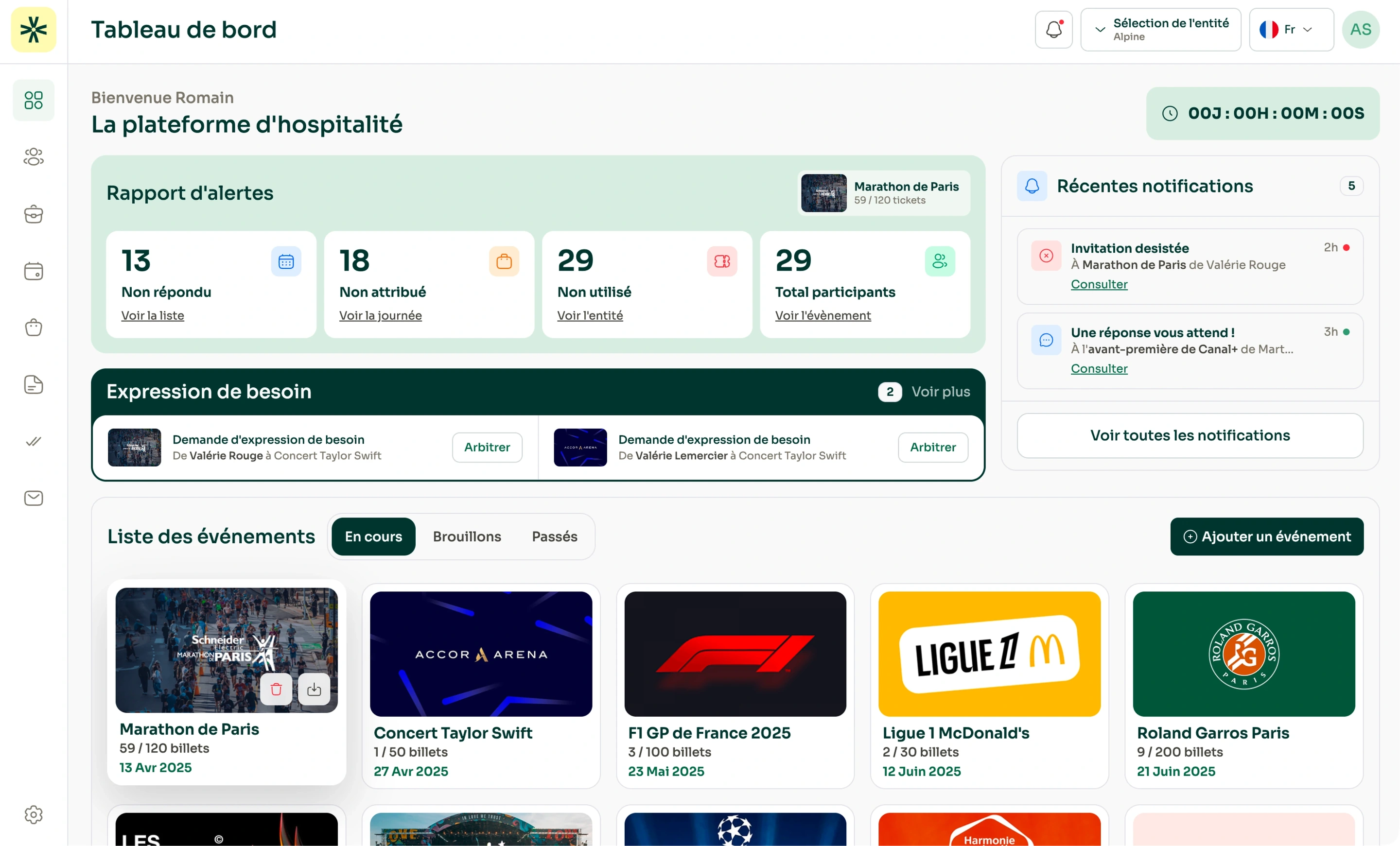Click the download icon on the Marathon de Paris card
The image size is (1400, 846).
314,690
